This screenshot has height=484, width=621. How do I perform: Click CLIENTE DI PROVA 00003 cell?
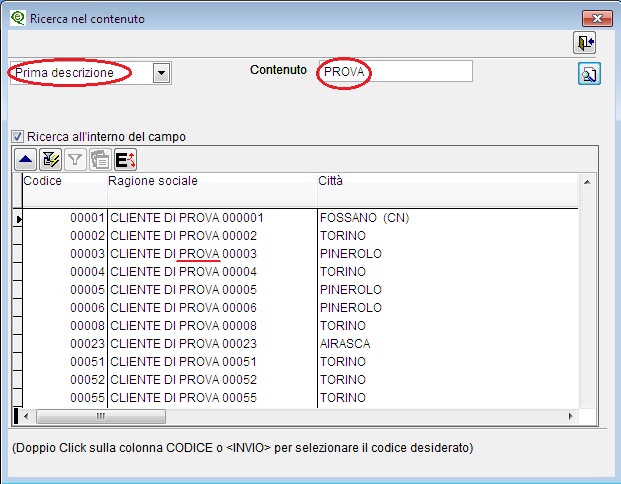point(212,254)
